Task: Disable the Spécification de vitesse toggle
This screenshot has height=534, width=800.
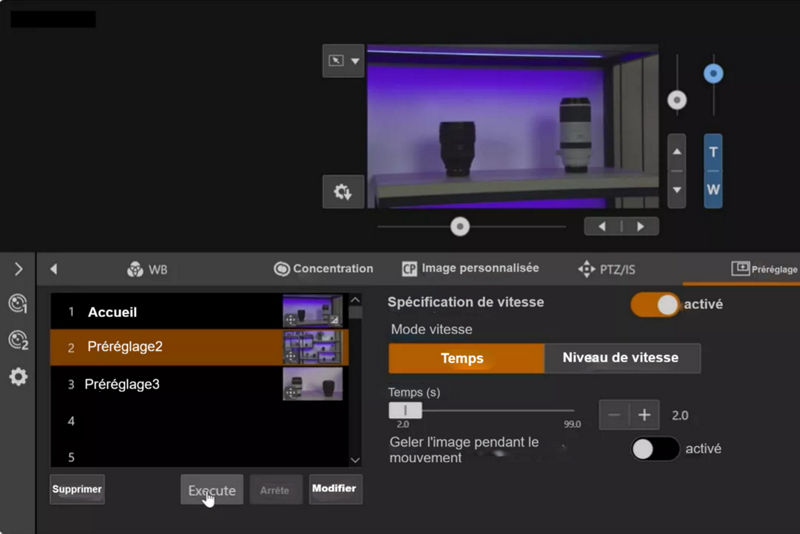Action: (x=655, y=304)
